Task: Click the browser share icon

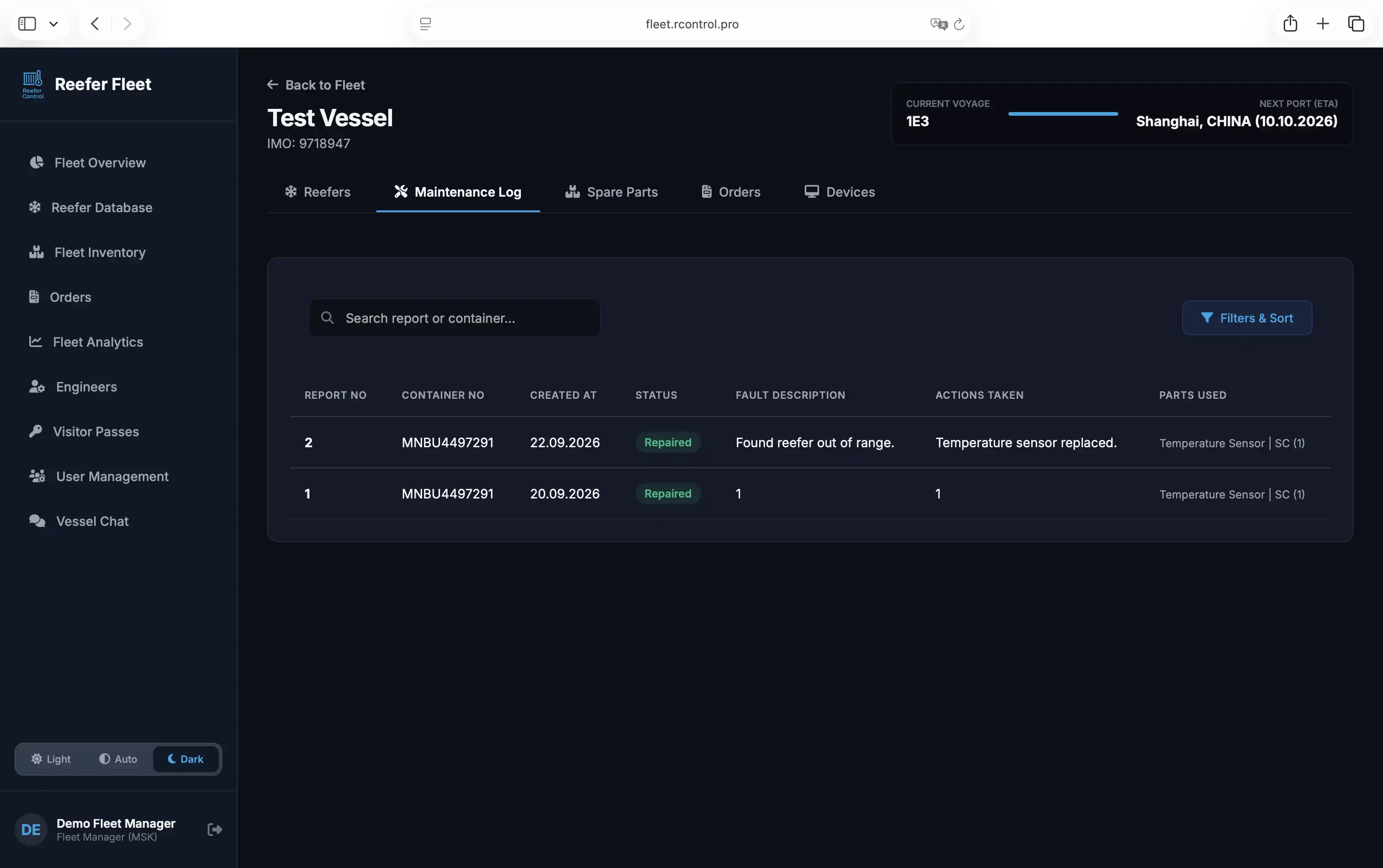Action: 1290,23
